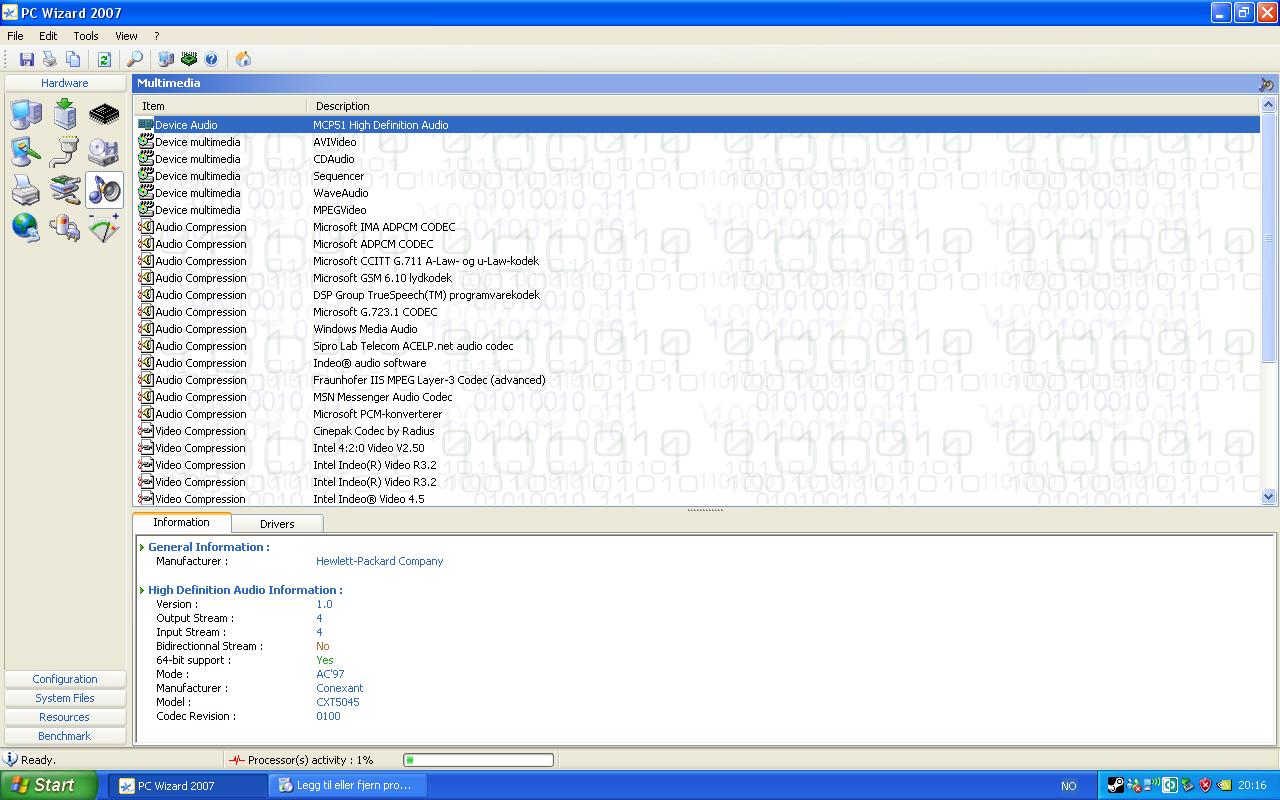Click the list scrollbar down arrow
The height and width of the screenshot is (800, 1280).
1269,496
